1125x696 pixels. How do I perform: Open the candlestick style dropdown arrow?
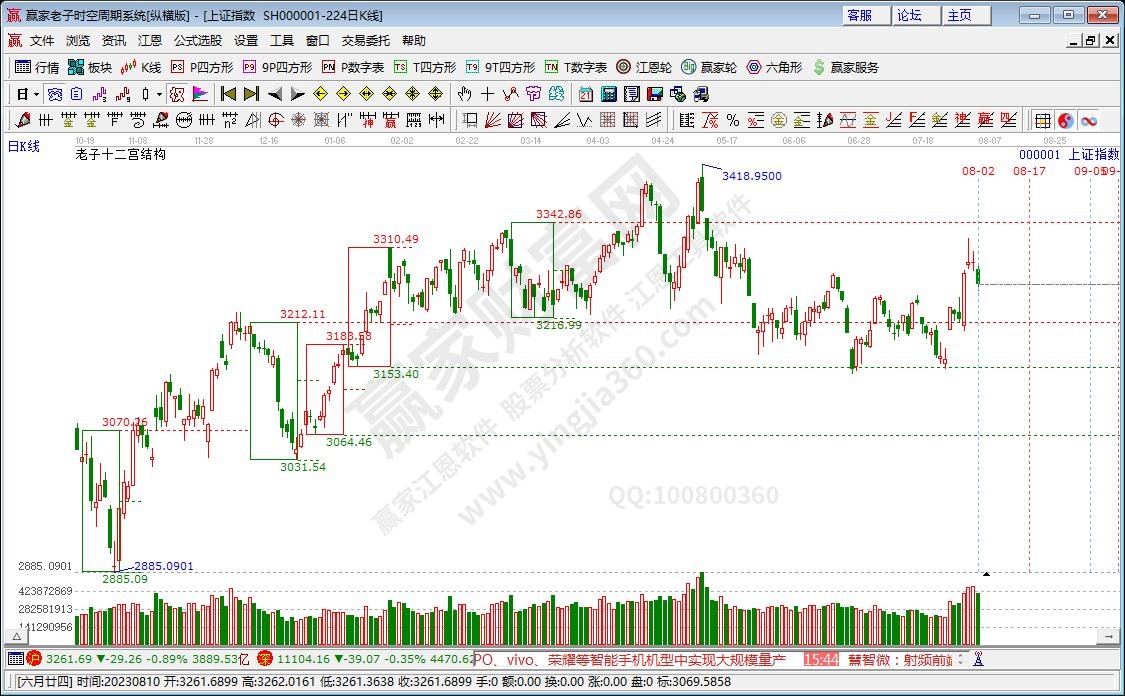coord(160,94)
